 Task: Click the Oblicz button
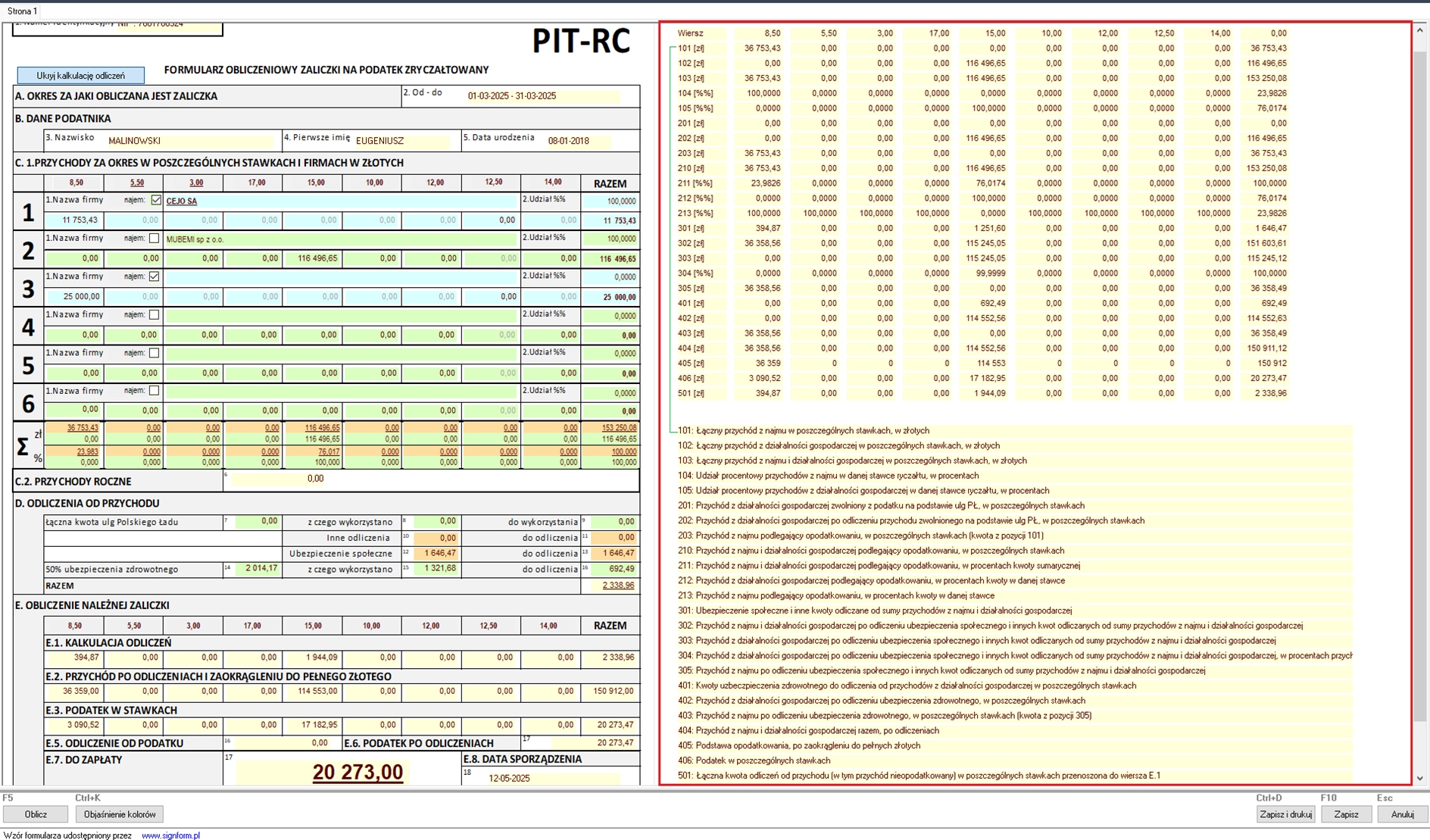[36, 814]
